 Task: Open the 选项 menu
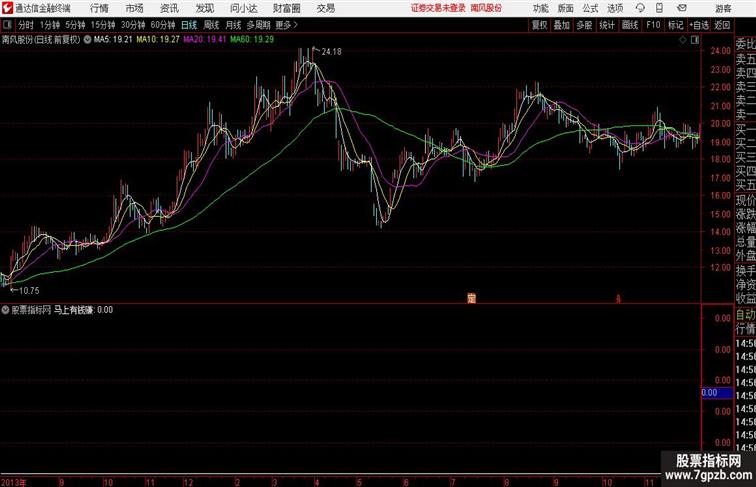tap(615, 8)
